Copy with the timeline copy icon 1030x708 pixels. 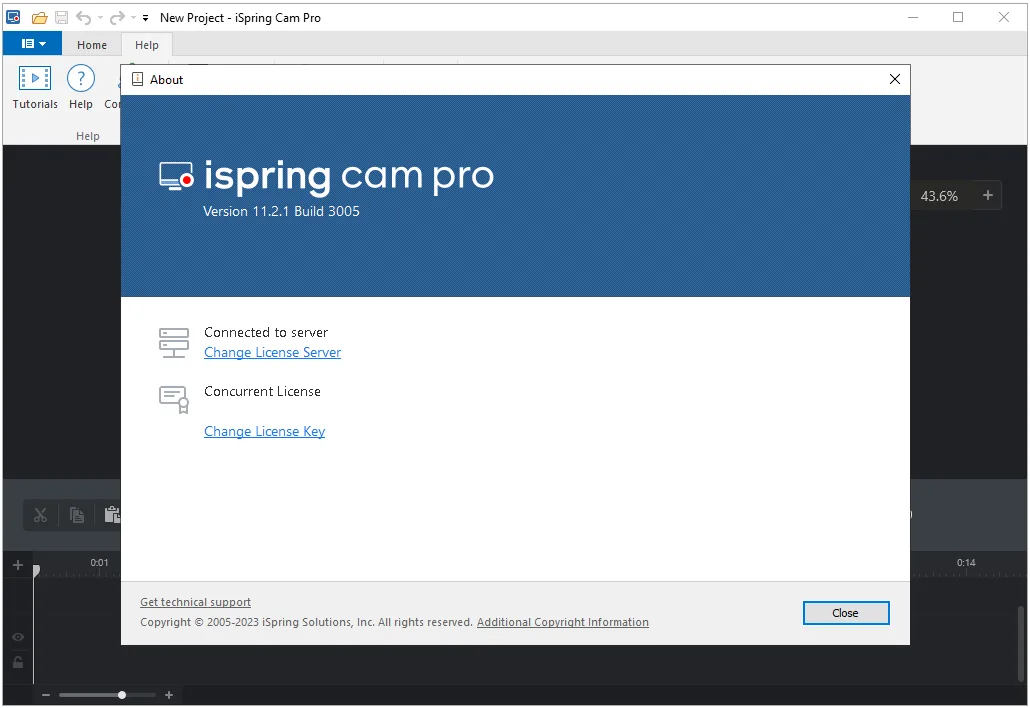(x=77, y=516)
